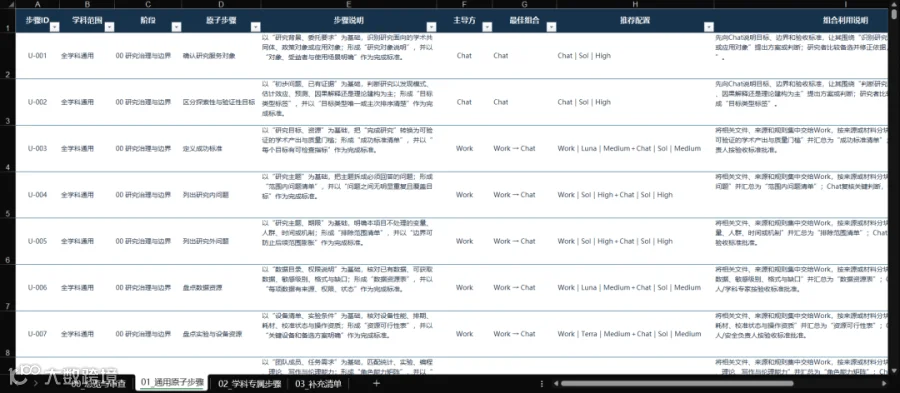
Task: Open the 推荐配置 column filter dropdown
Action: pyautogui.click(x=709, y=27)
